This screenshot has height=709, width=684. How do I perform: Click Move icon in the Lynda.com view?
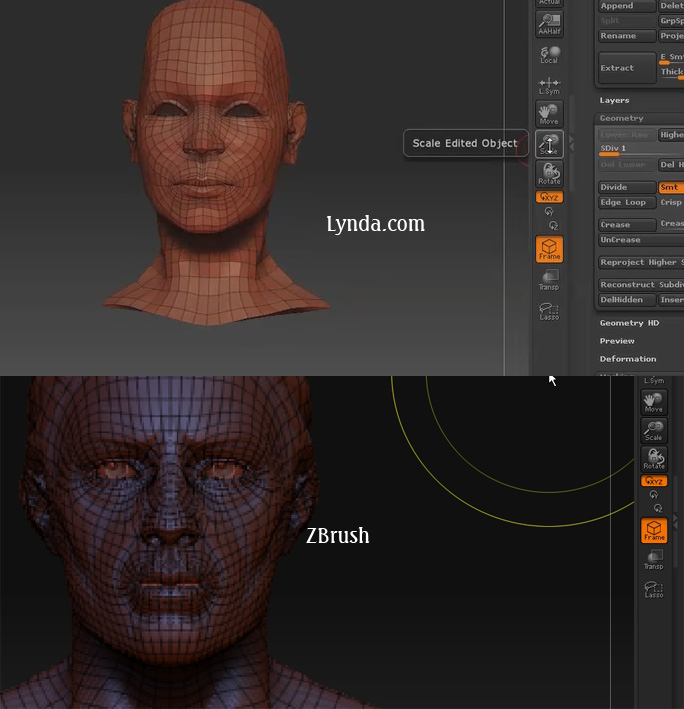pyautogui.click(x=549, y=114)
